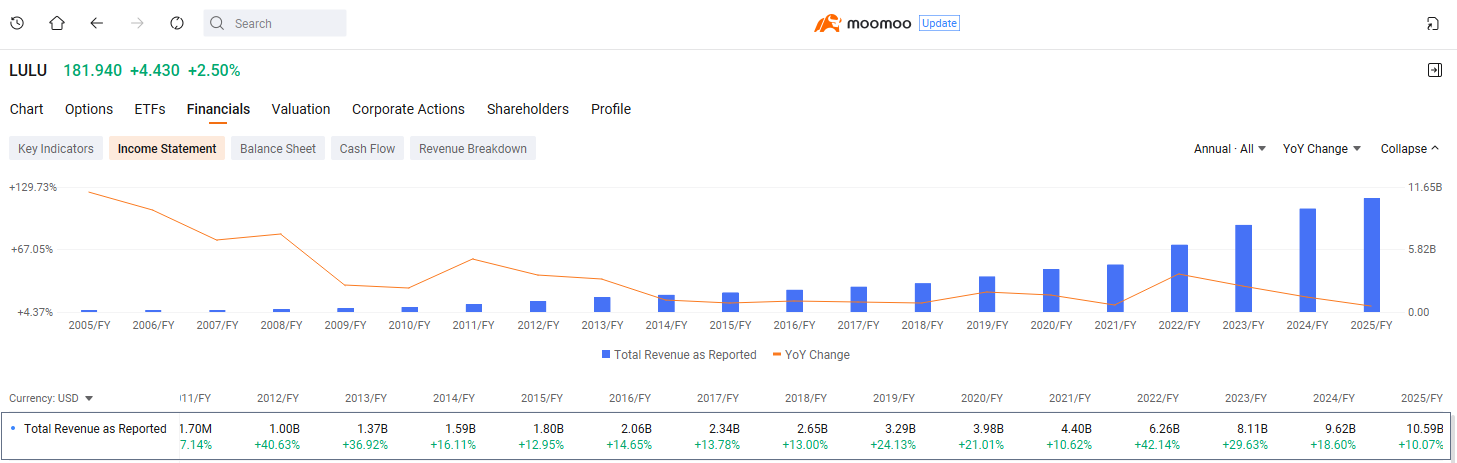
Task: Click the 8.11B value for 2023/FY
Action: point(1250,429)
